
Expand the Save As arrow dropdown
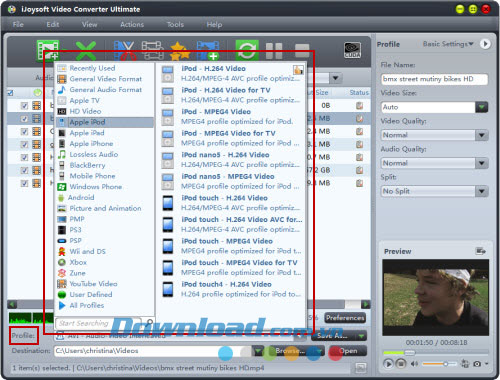tap(361, 336)
